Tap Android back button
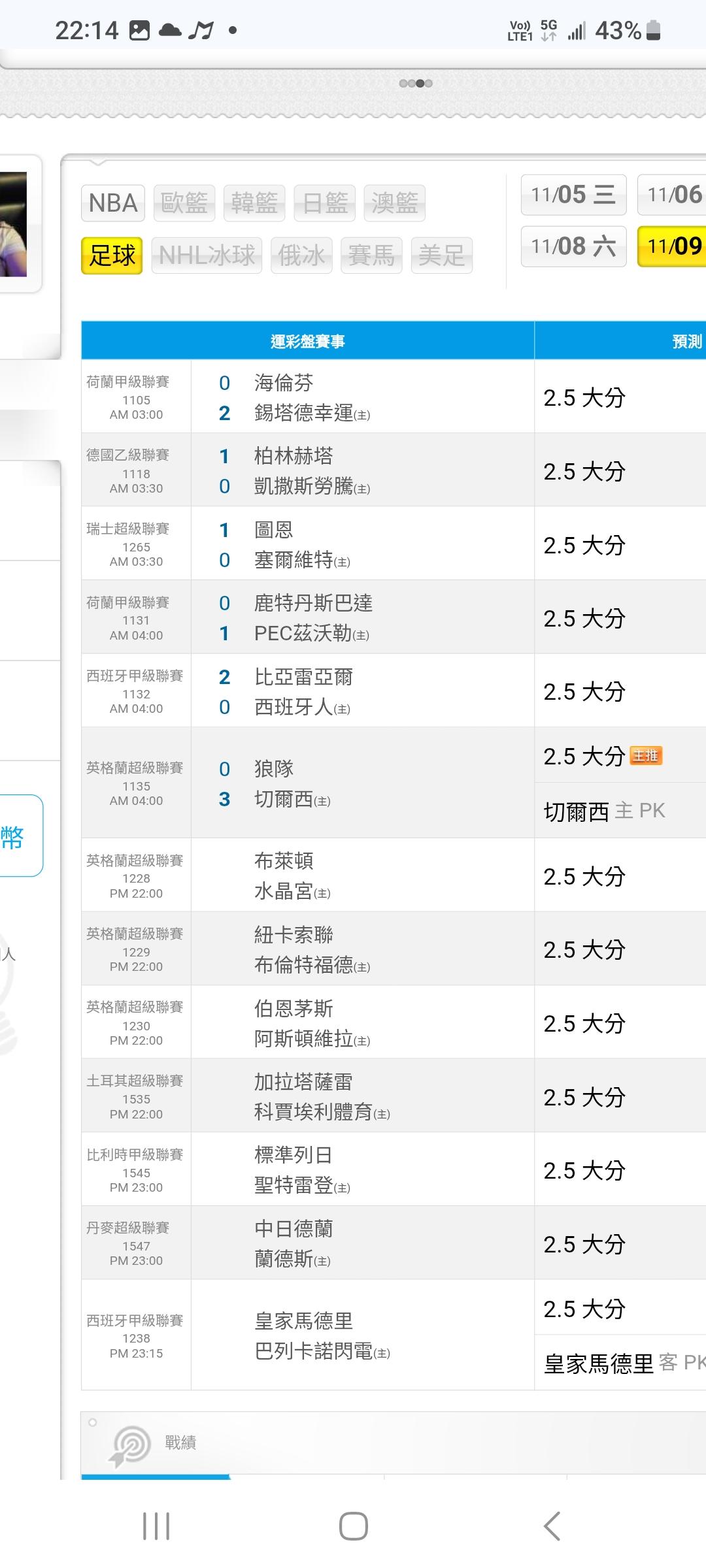706x1568 pixels. (x=552, y=1526)
